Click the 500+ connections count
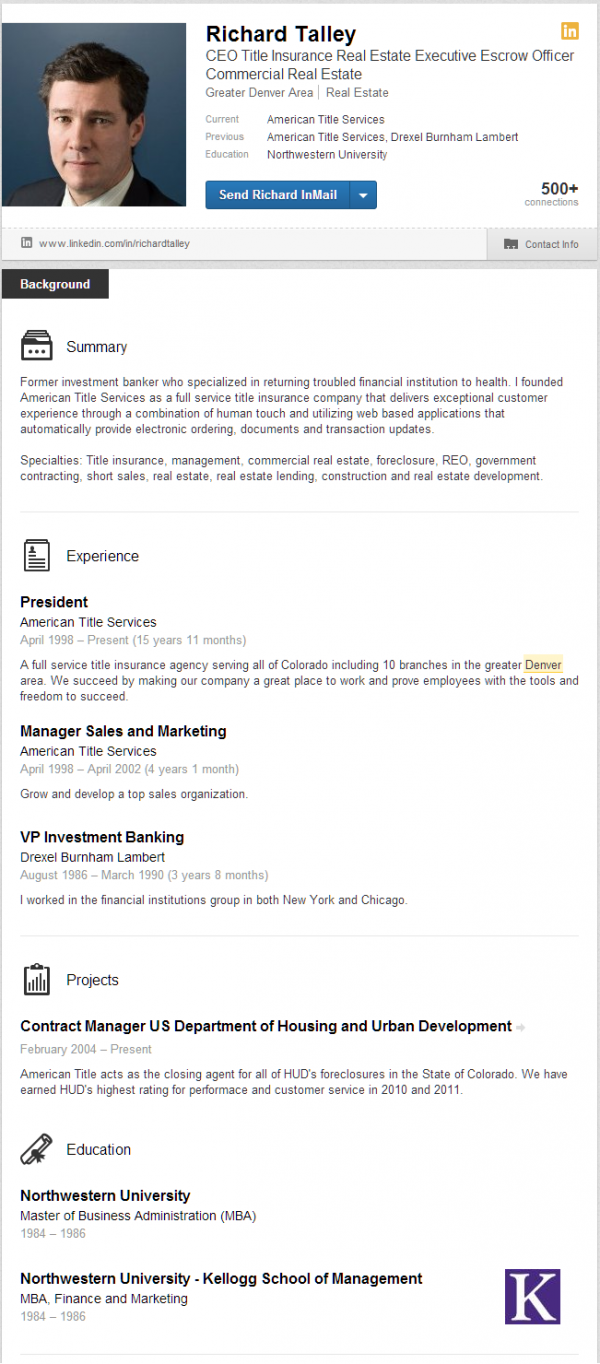Screen dimensions: 600x1364 click(559, 189)
